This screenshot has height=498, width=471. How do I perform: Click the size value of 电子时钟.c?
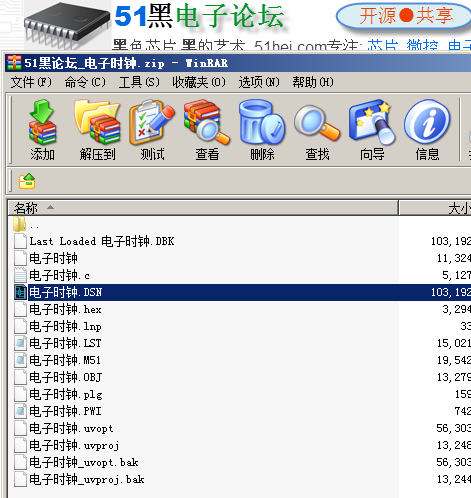pyautogui.click(x=456, y=275)
